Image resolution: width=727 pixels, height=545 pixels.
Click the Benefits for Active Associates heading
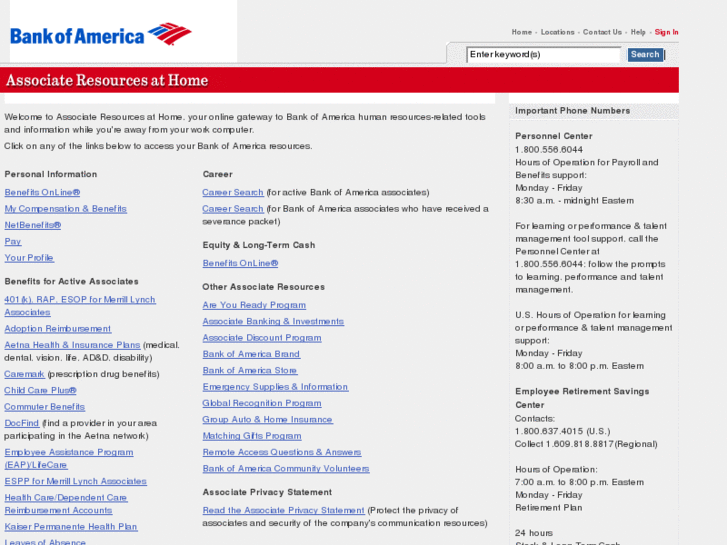click(x=71, y=281)
